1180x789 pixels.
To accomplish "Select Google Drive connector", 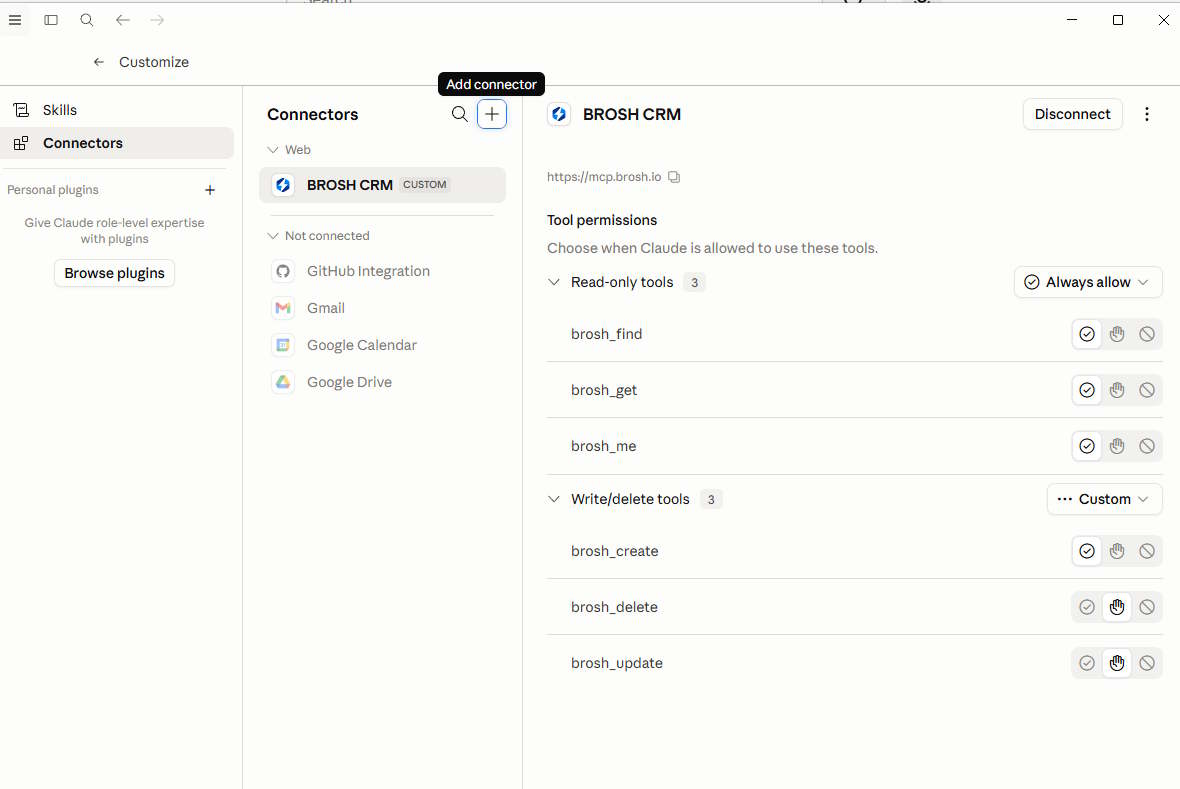I will 382,382.
